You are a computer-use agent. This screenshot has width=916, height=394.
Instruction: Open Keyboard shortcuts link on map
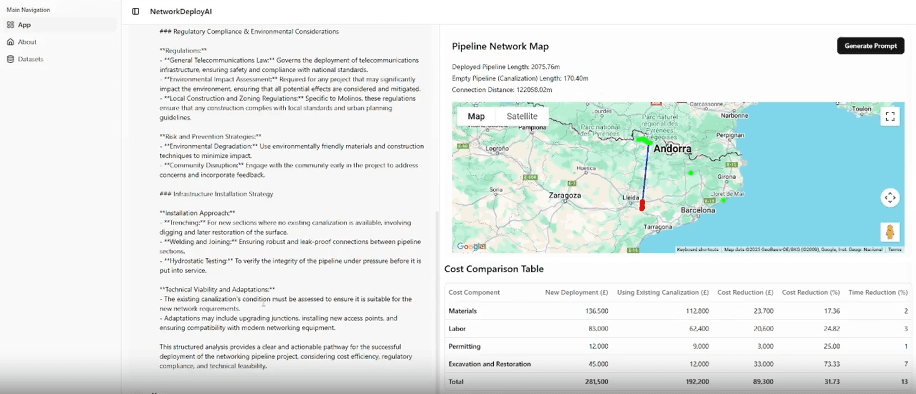(x=698, y=250)
